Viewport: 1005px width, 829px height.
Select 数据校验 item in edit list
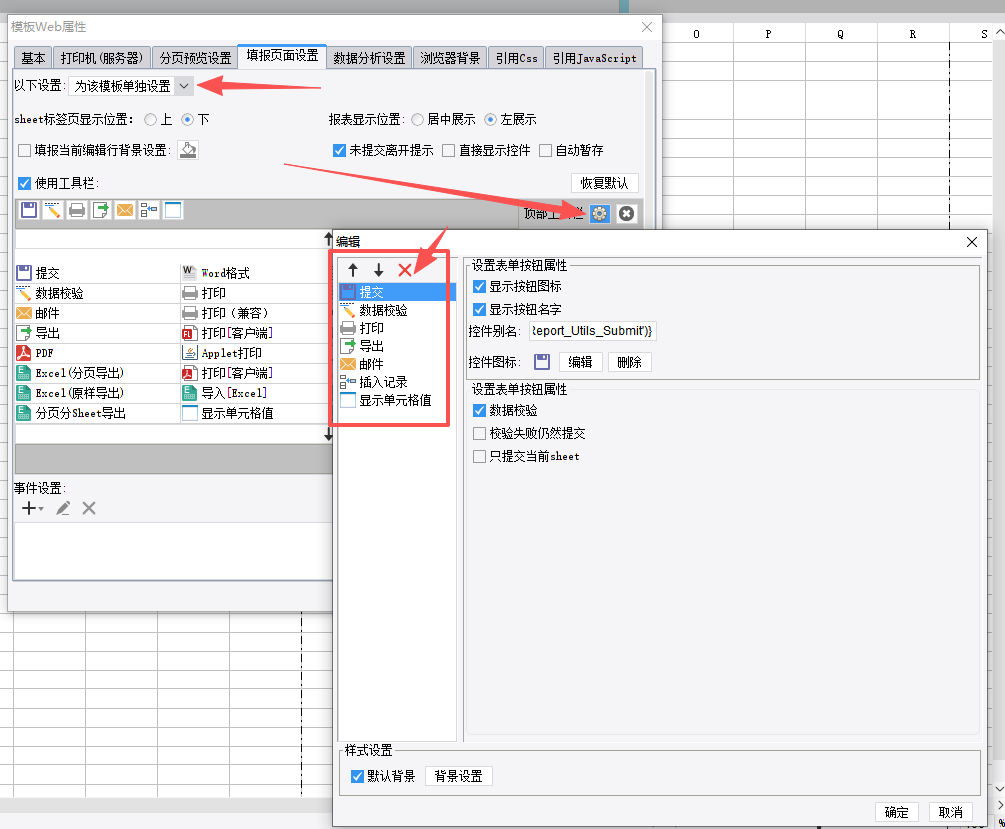[397, 310]
